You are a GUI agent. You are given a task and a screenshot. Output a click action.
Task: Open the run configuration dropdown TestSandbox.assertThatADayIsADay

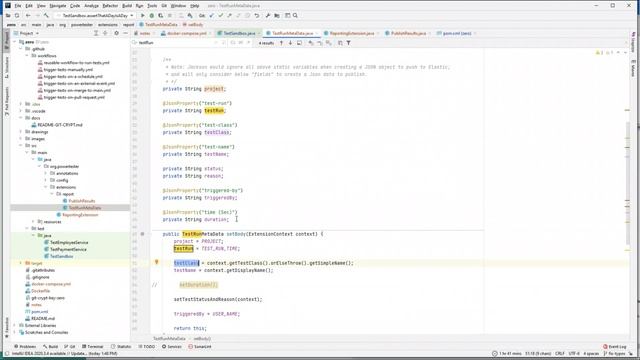[95, 16]
